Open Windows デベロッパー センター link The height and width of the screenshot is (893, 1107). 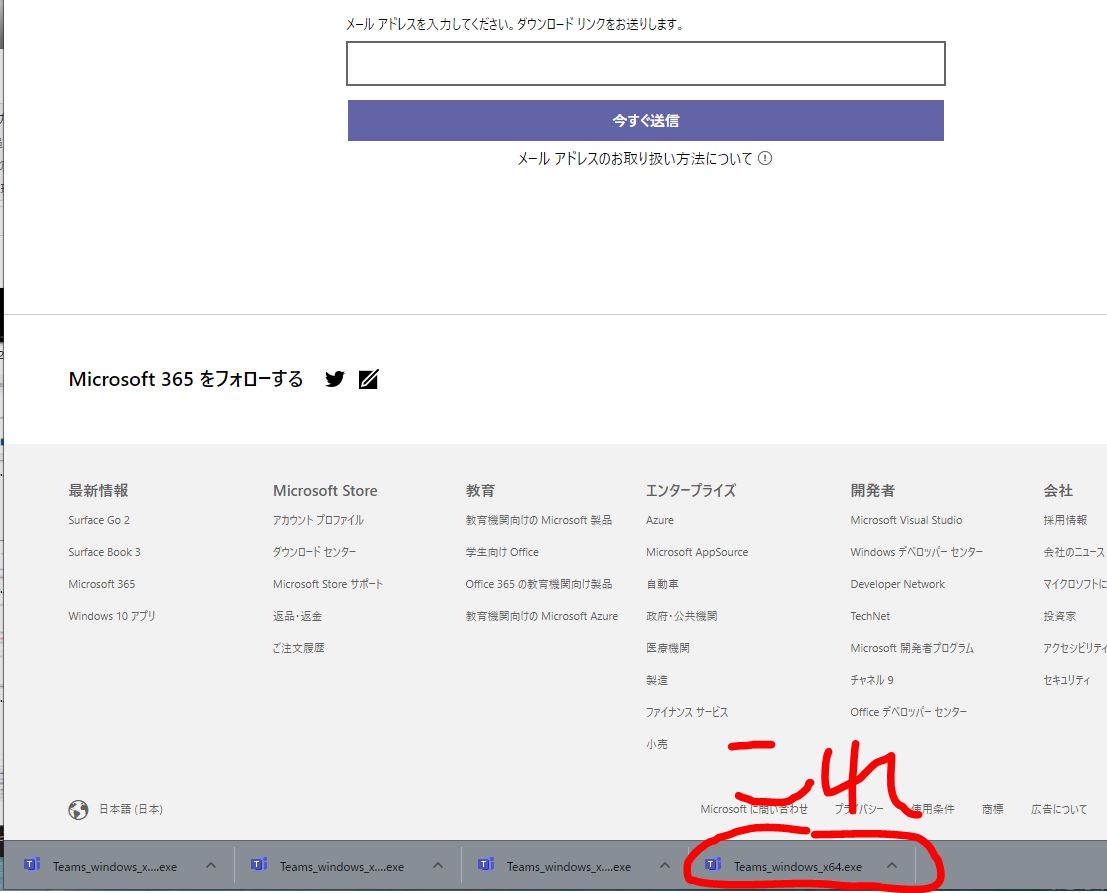(916, 552)
